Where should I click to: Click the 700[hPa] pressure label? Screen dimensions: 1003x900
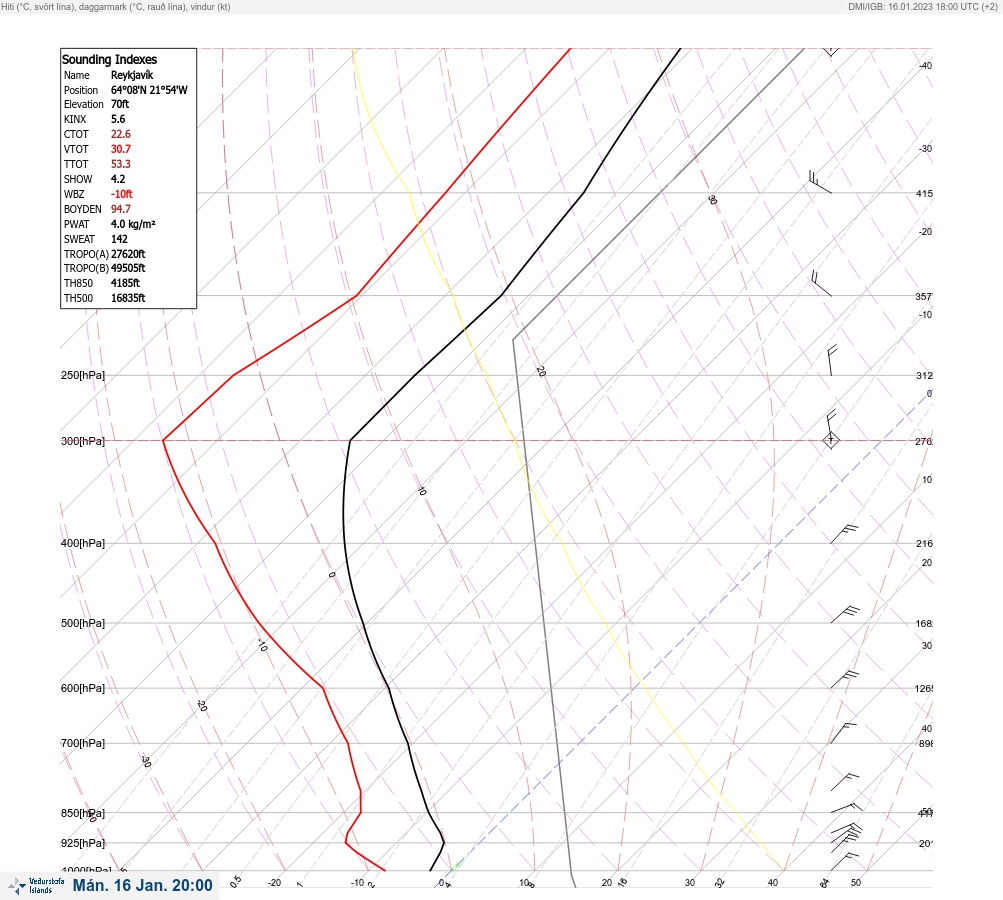83,743
